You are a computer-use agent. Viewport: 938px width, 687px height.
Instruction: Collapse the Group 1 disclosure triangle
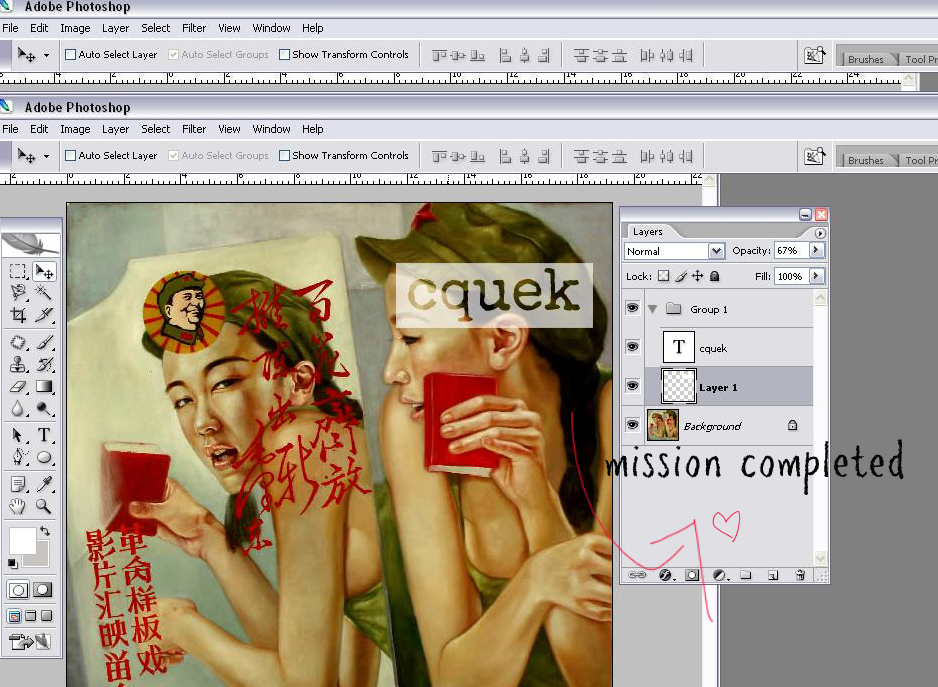tap(653, 309)
